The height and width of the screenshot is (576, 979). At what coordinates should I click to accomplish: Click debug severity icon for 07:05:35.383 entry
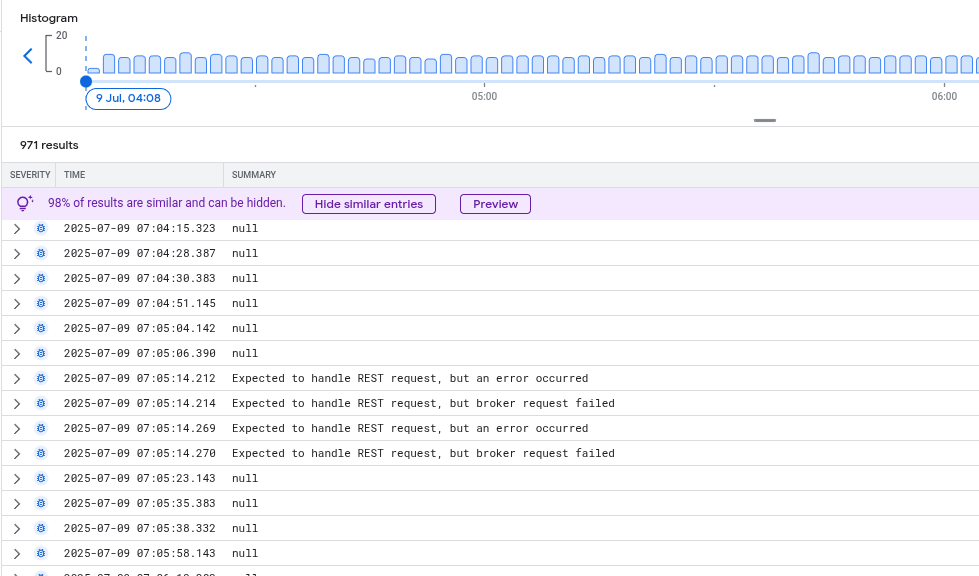(x=41, y=503)
